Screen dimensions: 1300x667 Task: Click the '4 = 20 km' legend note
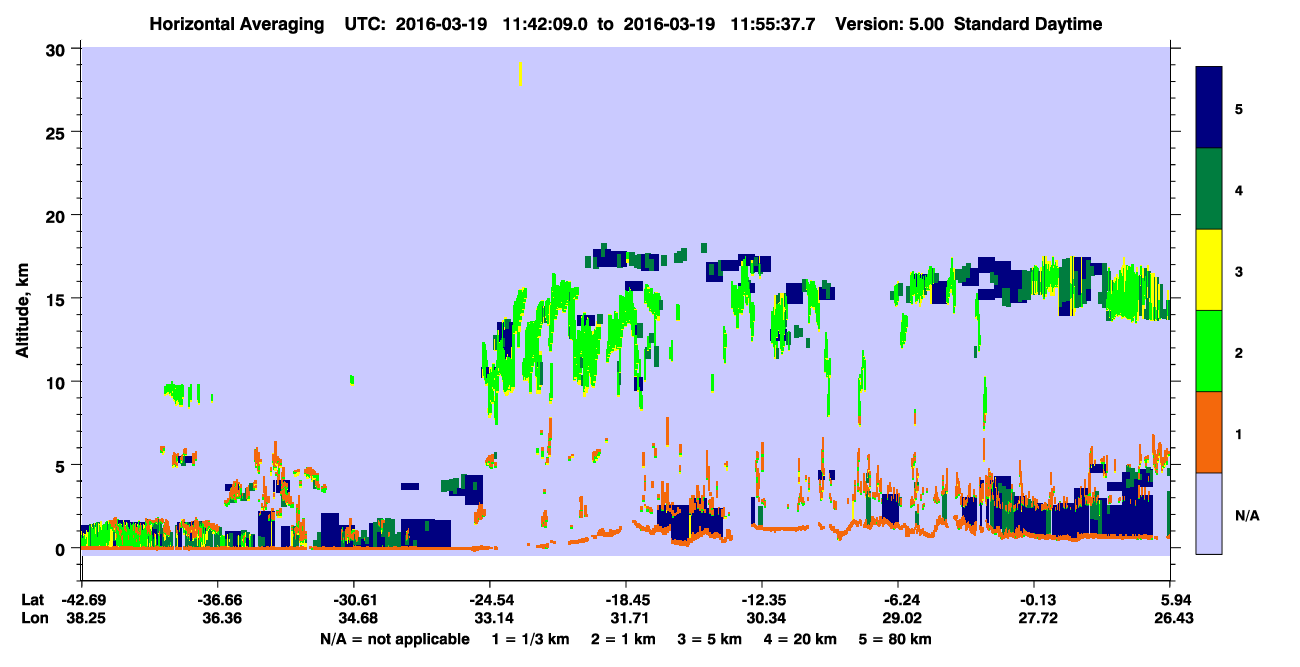pyautogui.click(x=802, y=639)
